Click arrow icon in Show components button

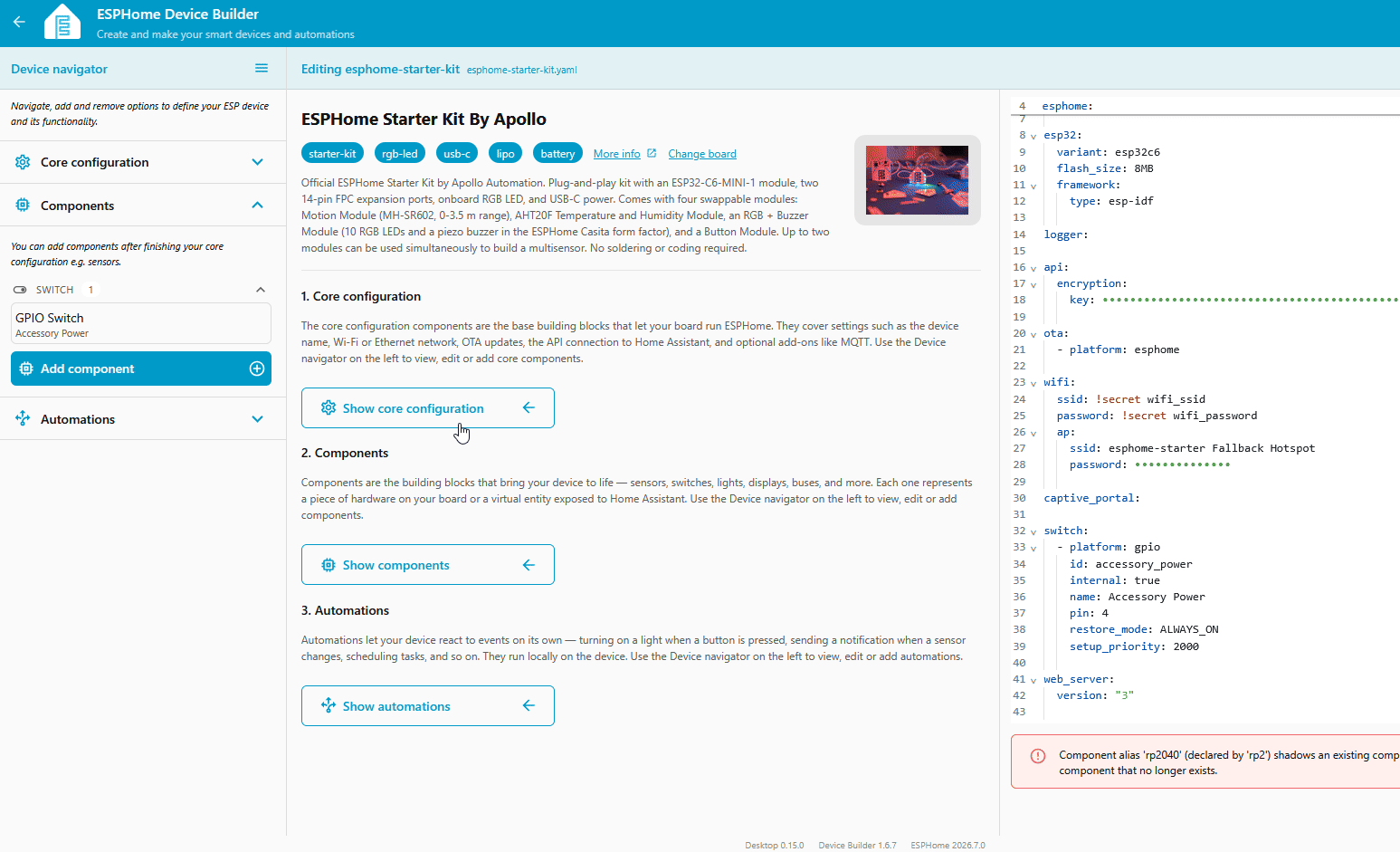529,565
